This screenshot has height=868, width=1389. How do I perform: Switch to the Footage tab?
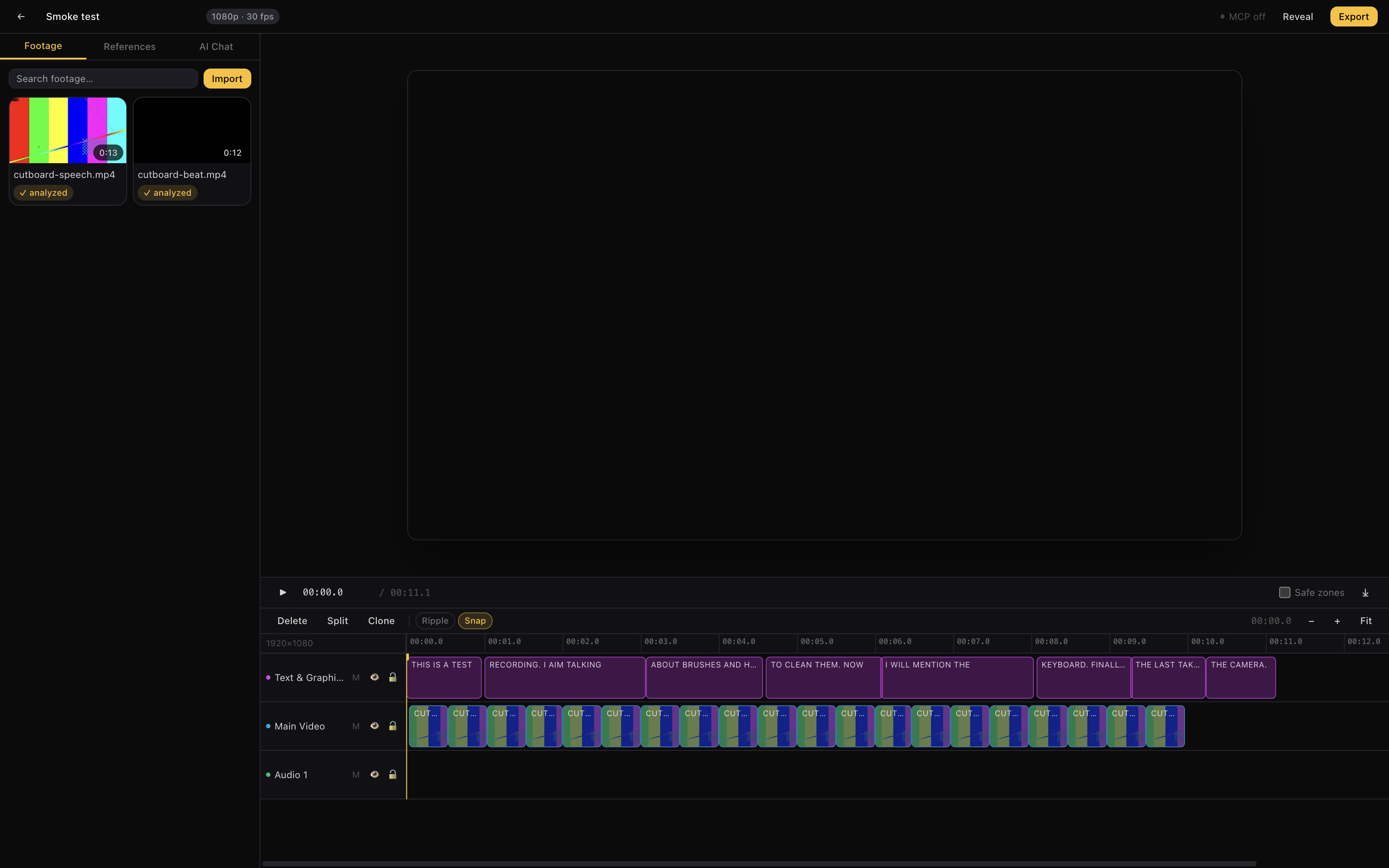(43, 46)
